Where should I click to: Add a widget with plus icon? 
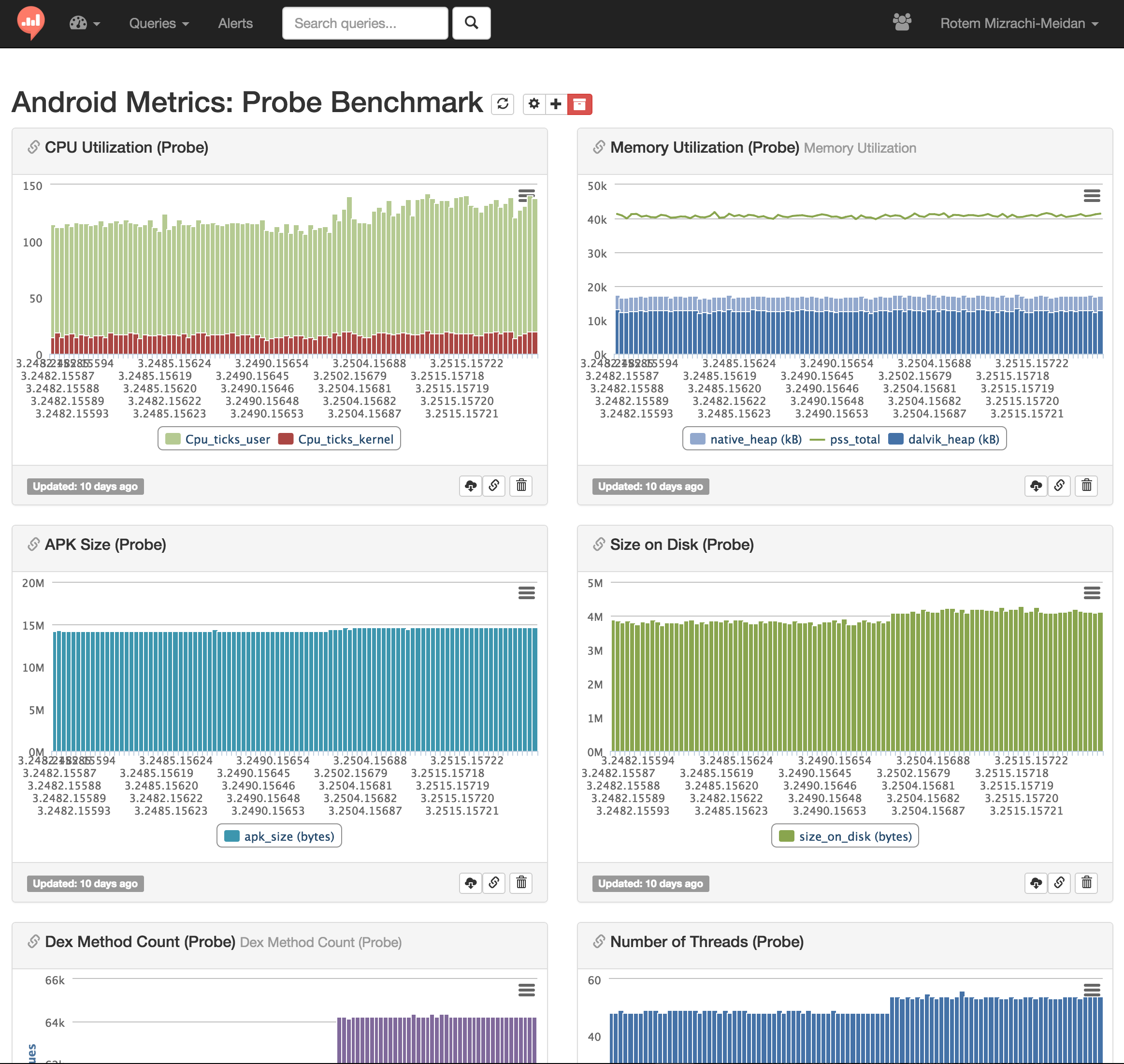click(556, 104)
